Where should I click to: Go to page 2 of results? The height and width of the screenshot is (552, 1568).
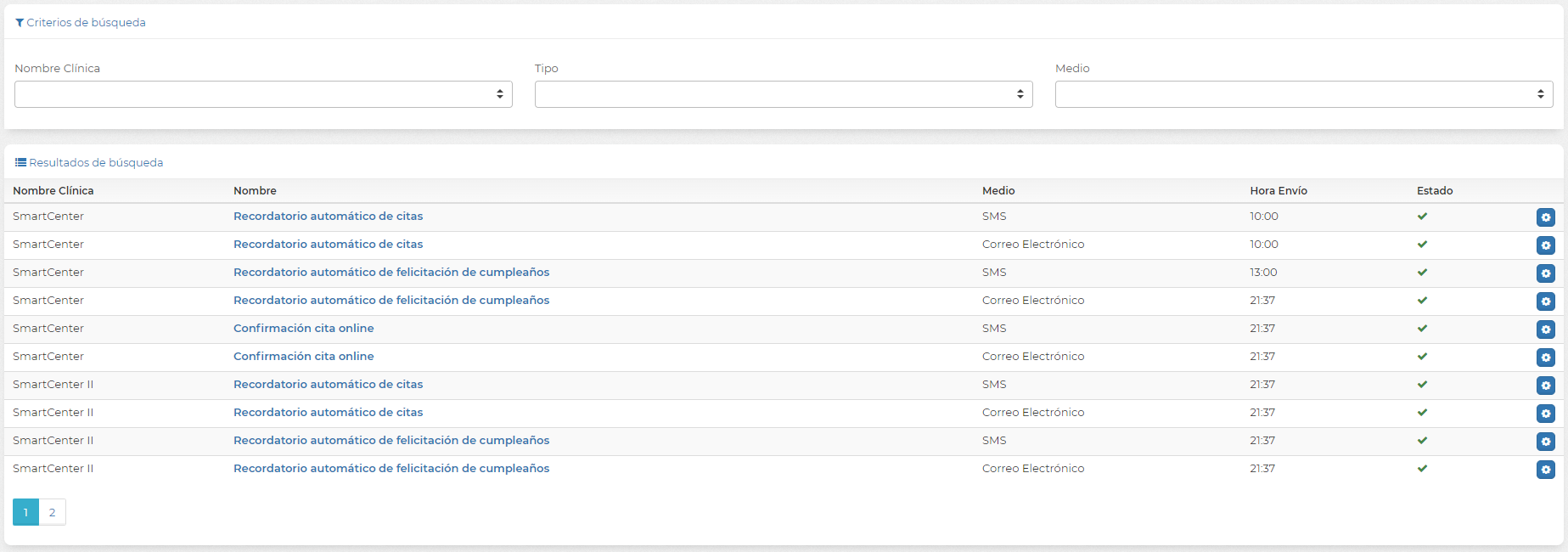(53, 512)
